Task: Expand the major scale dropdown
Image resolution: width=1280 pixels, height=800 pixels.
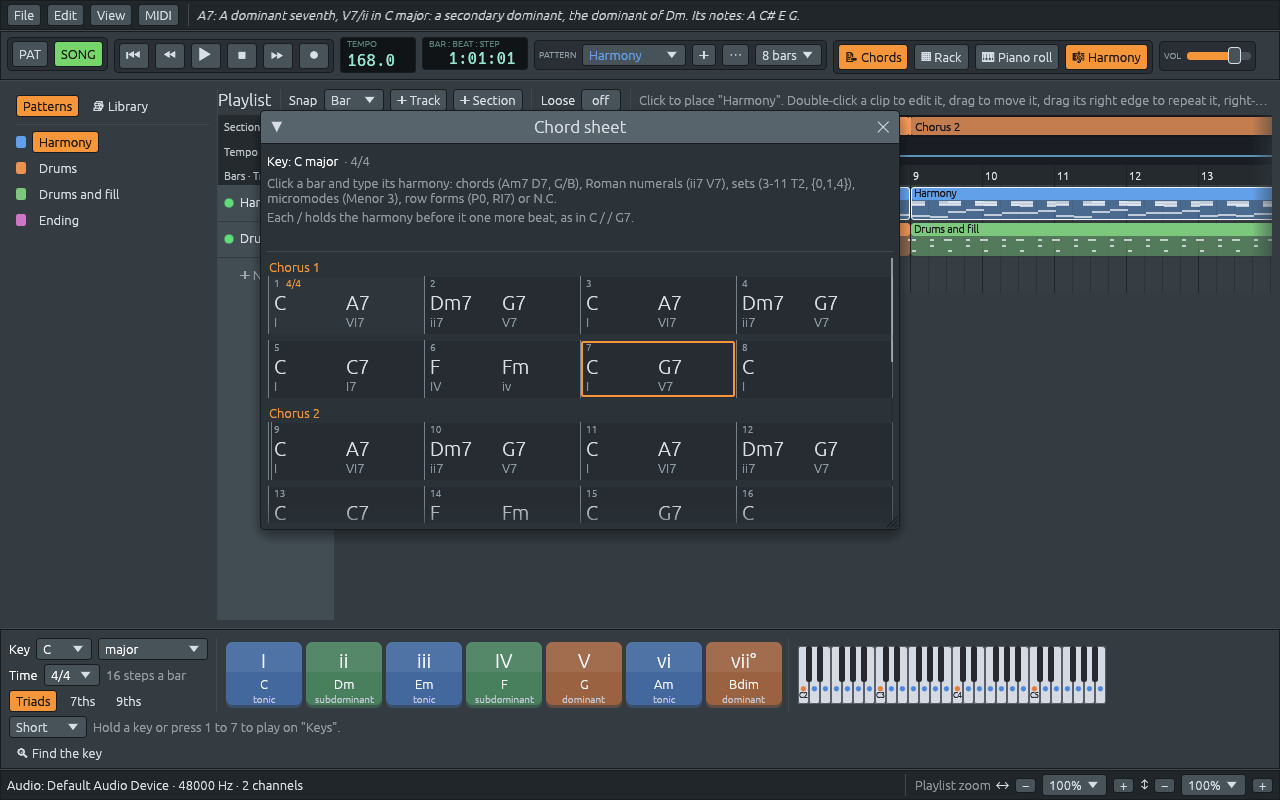Action: coord(153,649)
